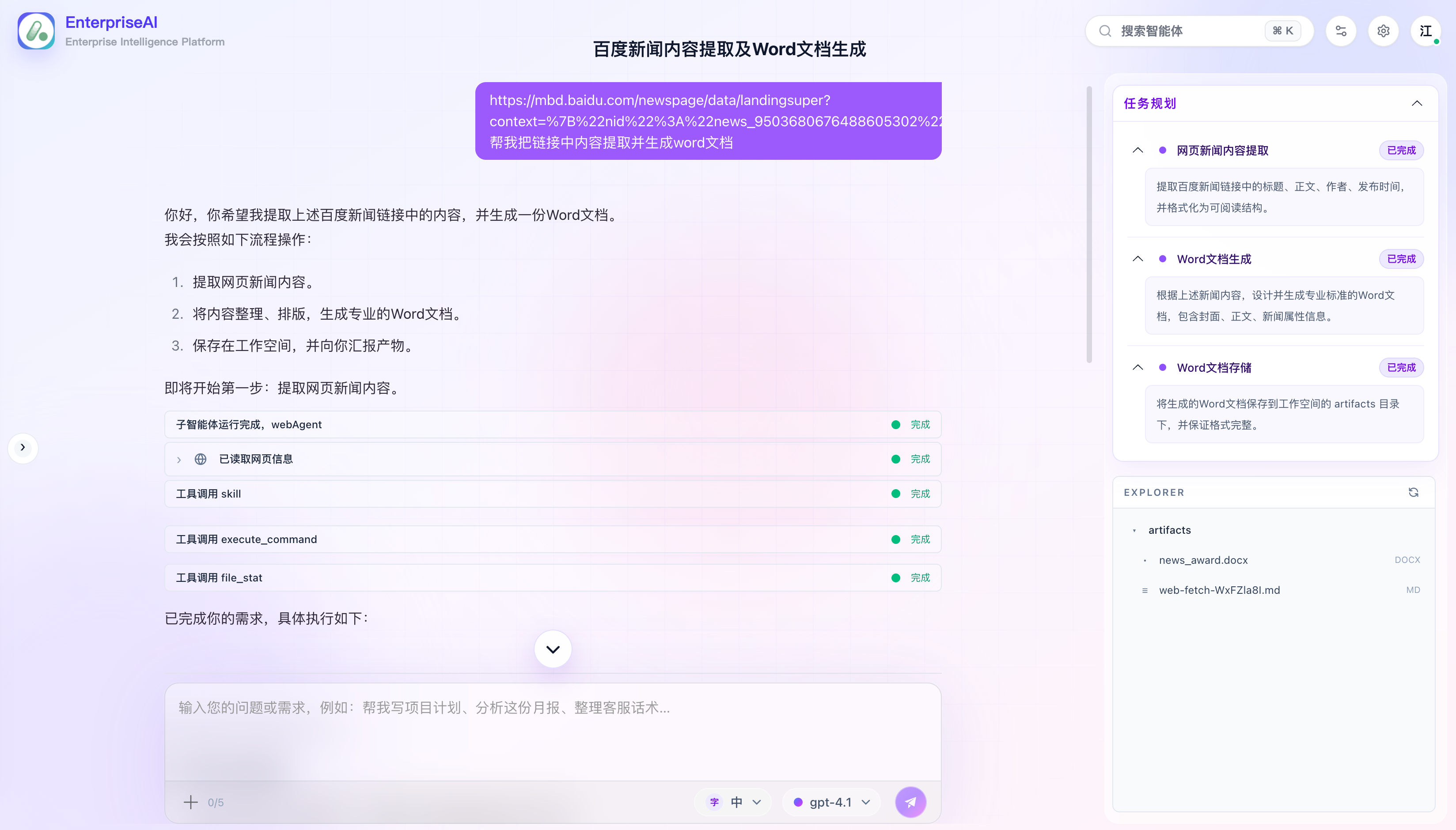Screen dimensions: 1456x830
Task: Click the 网页新闻内容提取 description card
Action: (1284, 197)
